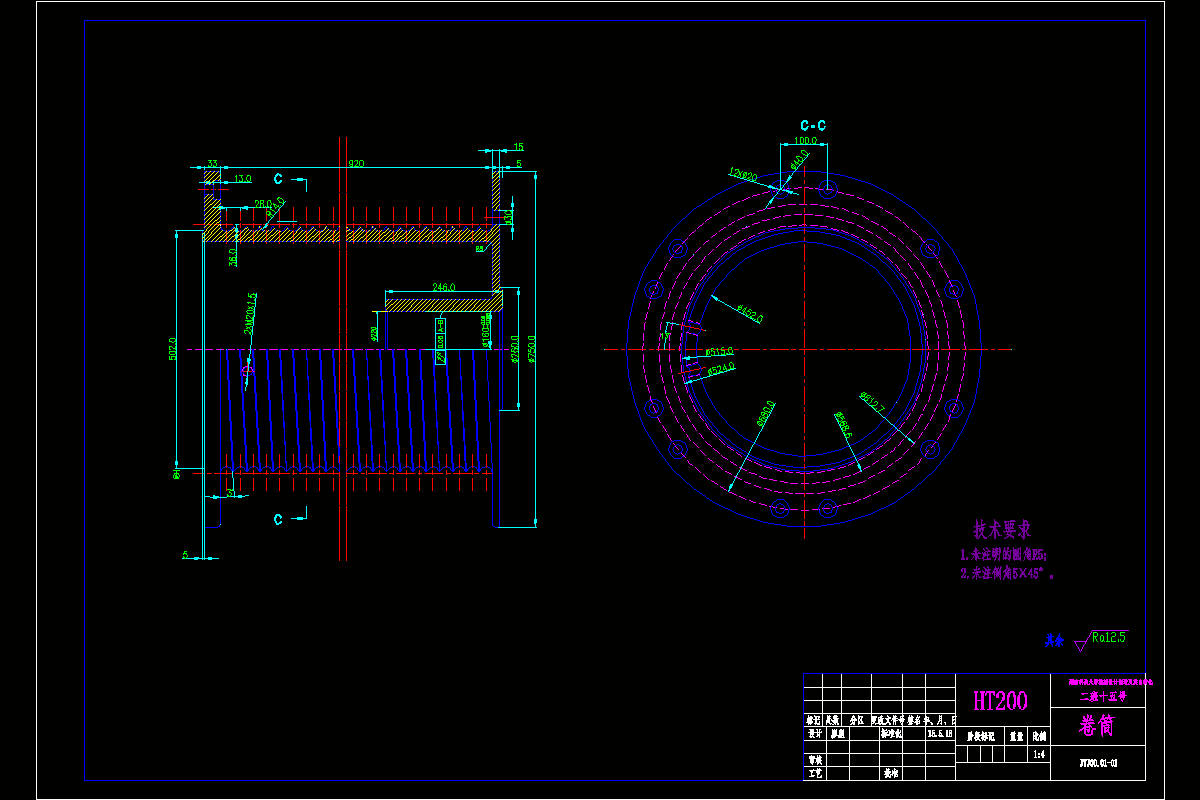Select the ø612.7 diameter dimension
The image size is (1200, 800).
coord(872,400)
